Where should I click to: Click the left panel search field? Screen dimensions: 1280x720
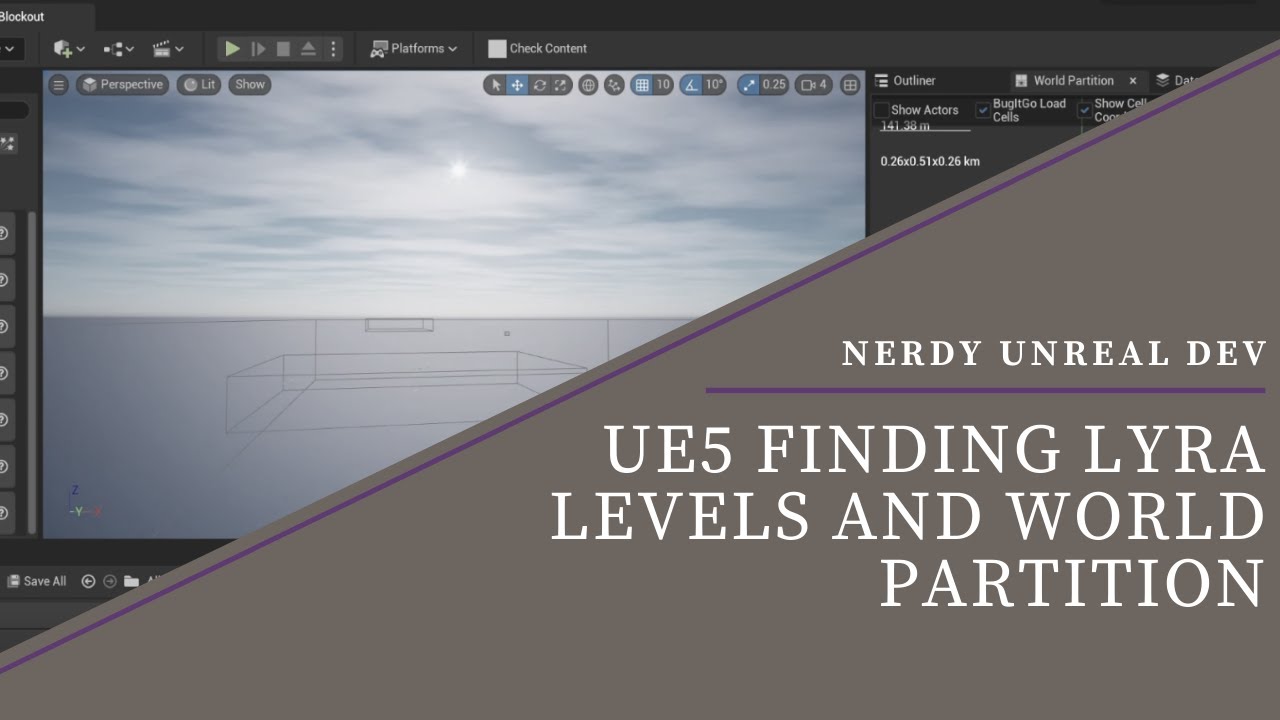coord(14,110)
